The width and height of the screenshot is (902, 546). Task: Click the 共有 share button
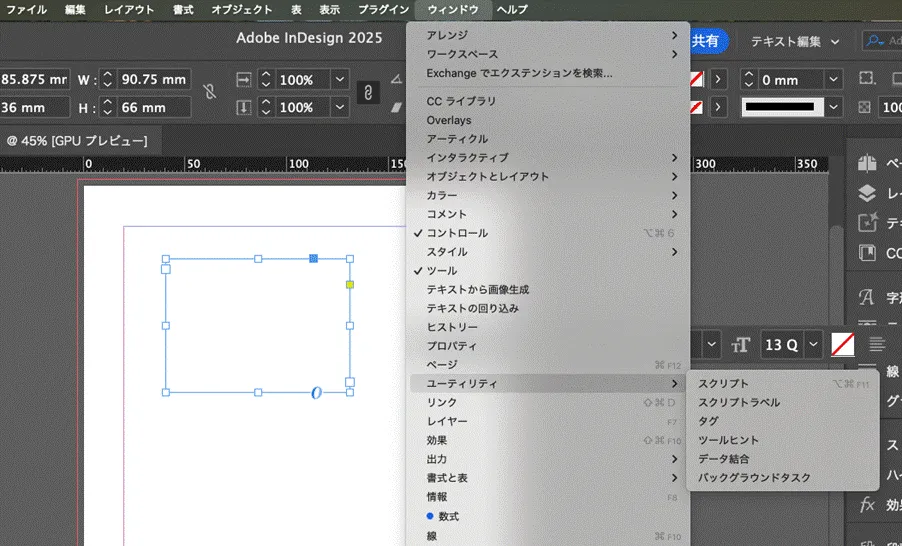point(708,41)
